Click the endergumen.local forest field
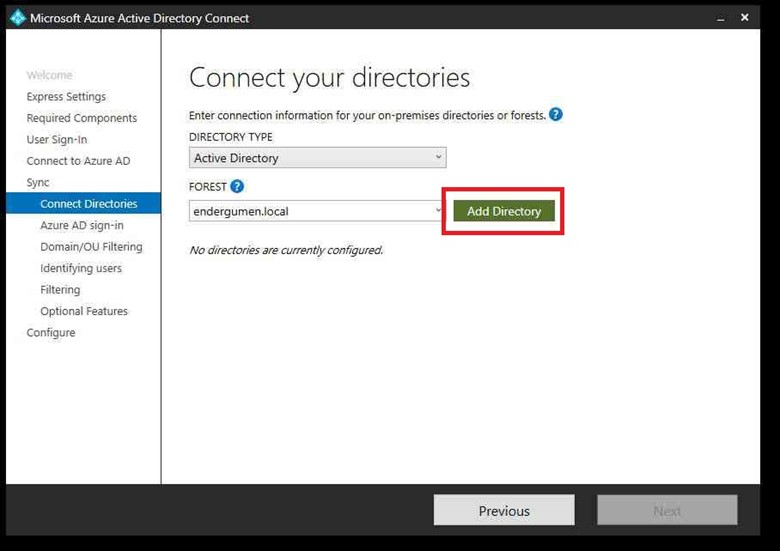The width and height of the screenshot is (780, 551). pos(310,211)
